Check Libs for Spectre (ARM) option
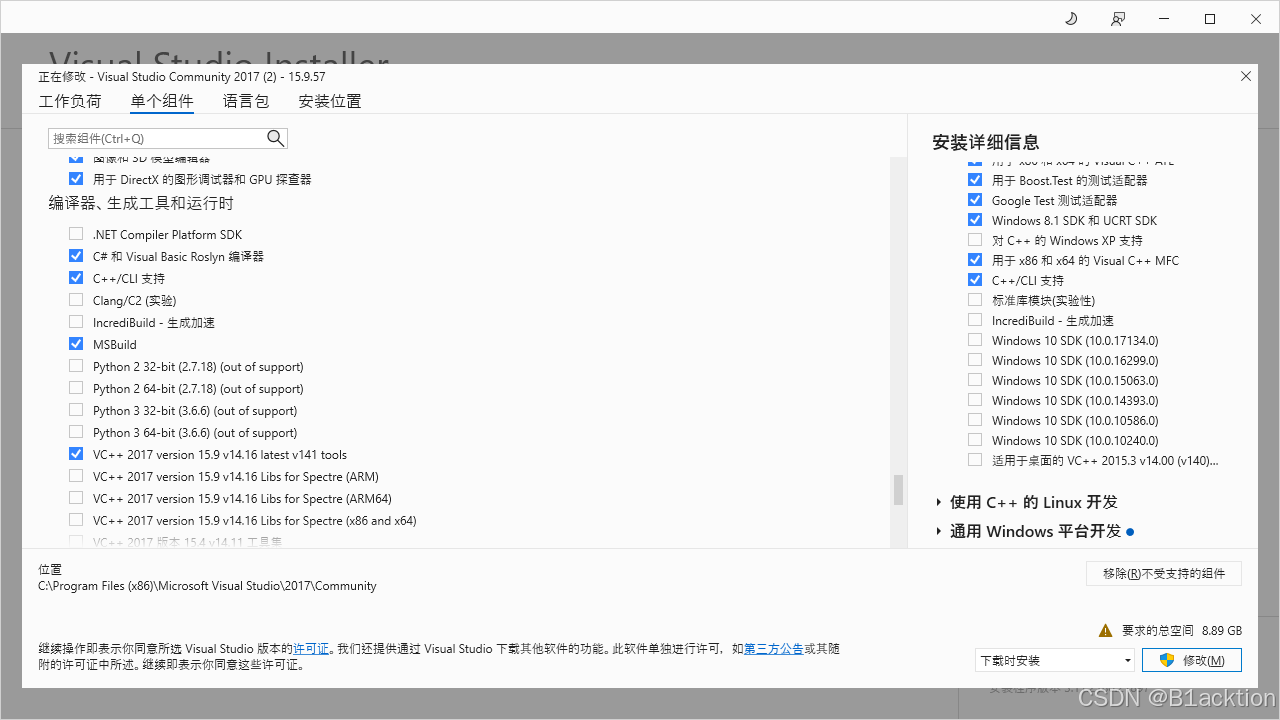1280x720 pixels. (76, 476)
